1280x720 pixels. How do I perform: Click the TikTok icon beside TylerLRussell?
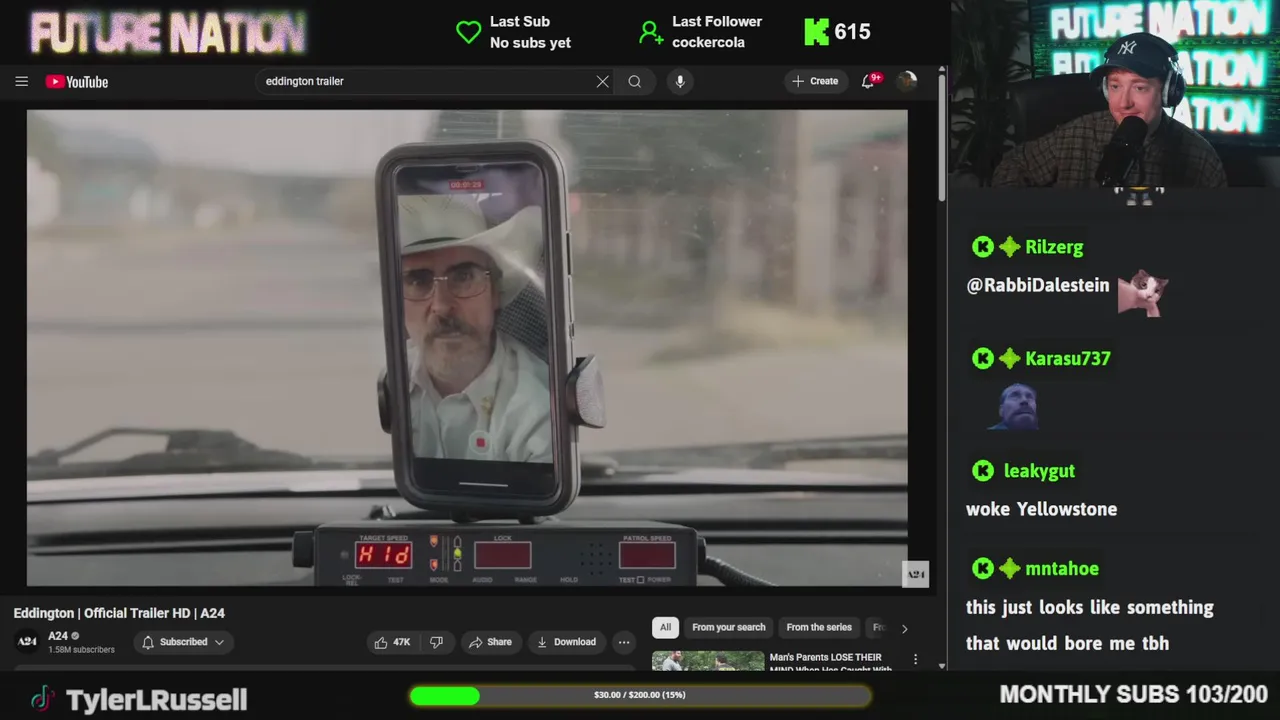41,699
